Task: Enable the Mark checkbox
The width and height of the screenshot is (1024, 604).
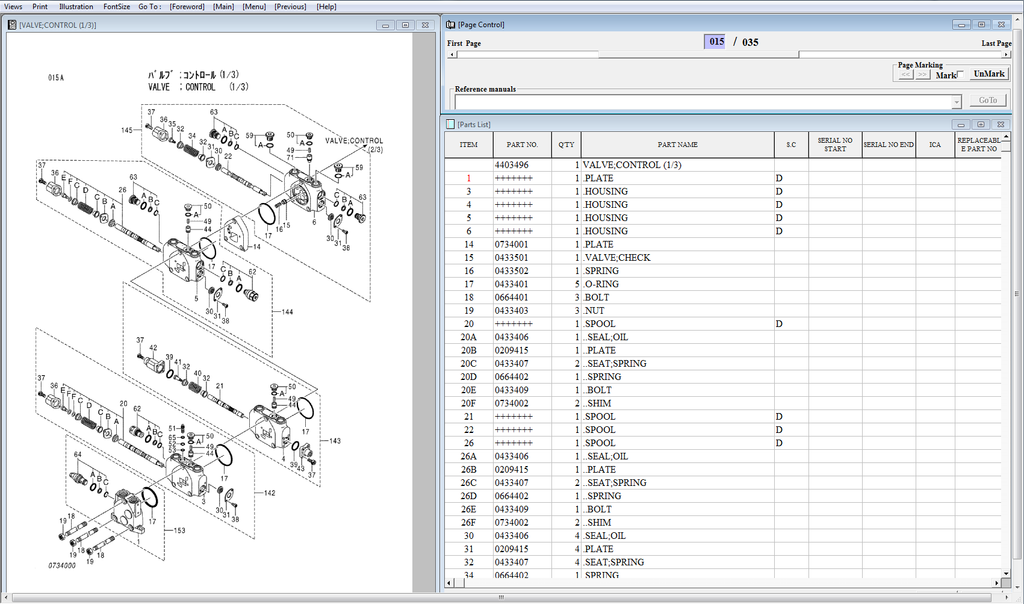Action: (x=962, y=75)
